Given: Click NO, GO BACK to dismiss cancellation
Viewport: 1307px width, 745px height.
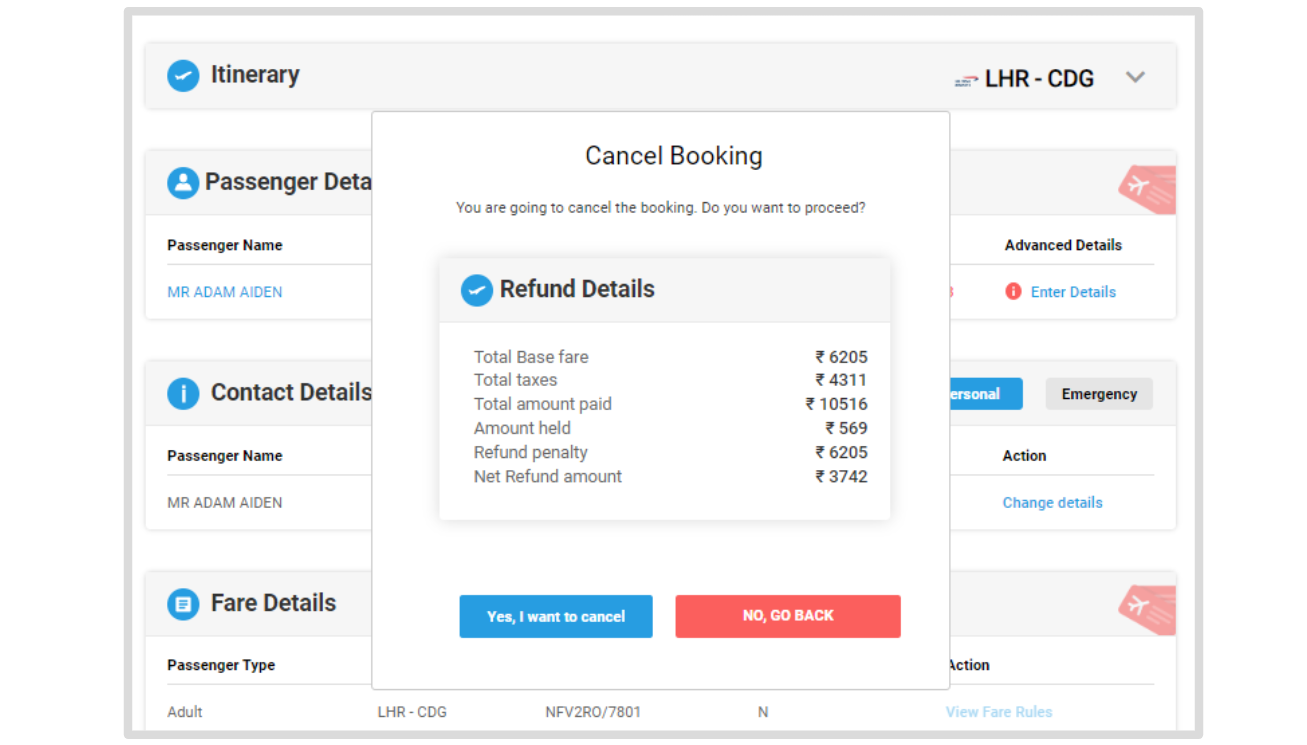Looking at the screenshot, I should click(788, 615).
